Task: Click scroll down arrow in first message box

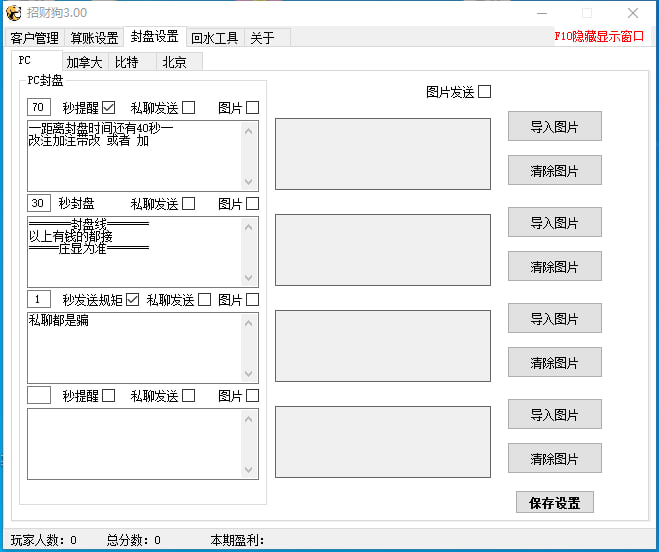Action: click(x=250, y=182)
